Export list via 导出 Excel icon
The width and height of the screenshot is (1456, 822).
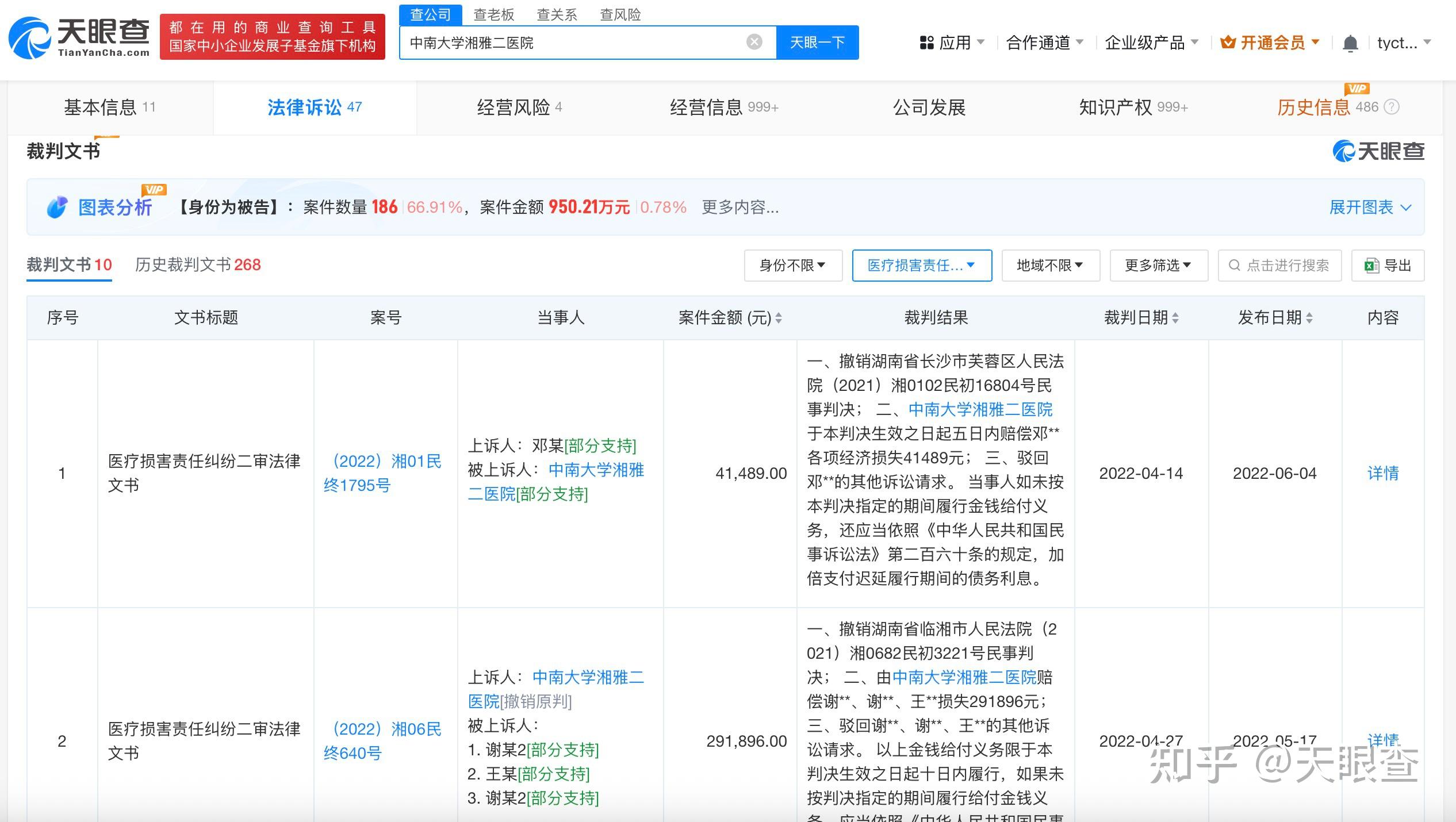click(x=1371, y=266)
